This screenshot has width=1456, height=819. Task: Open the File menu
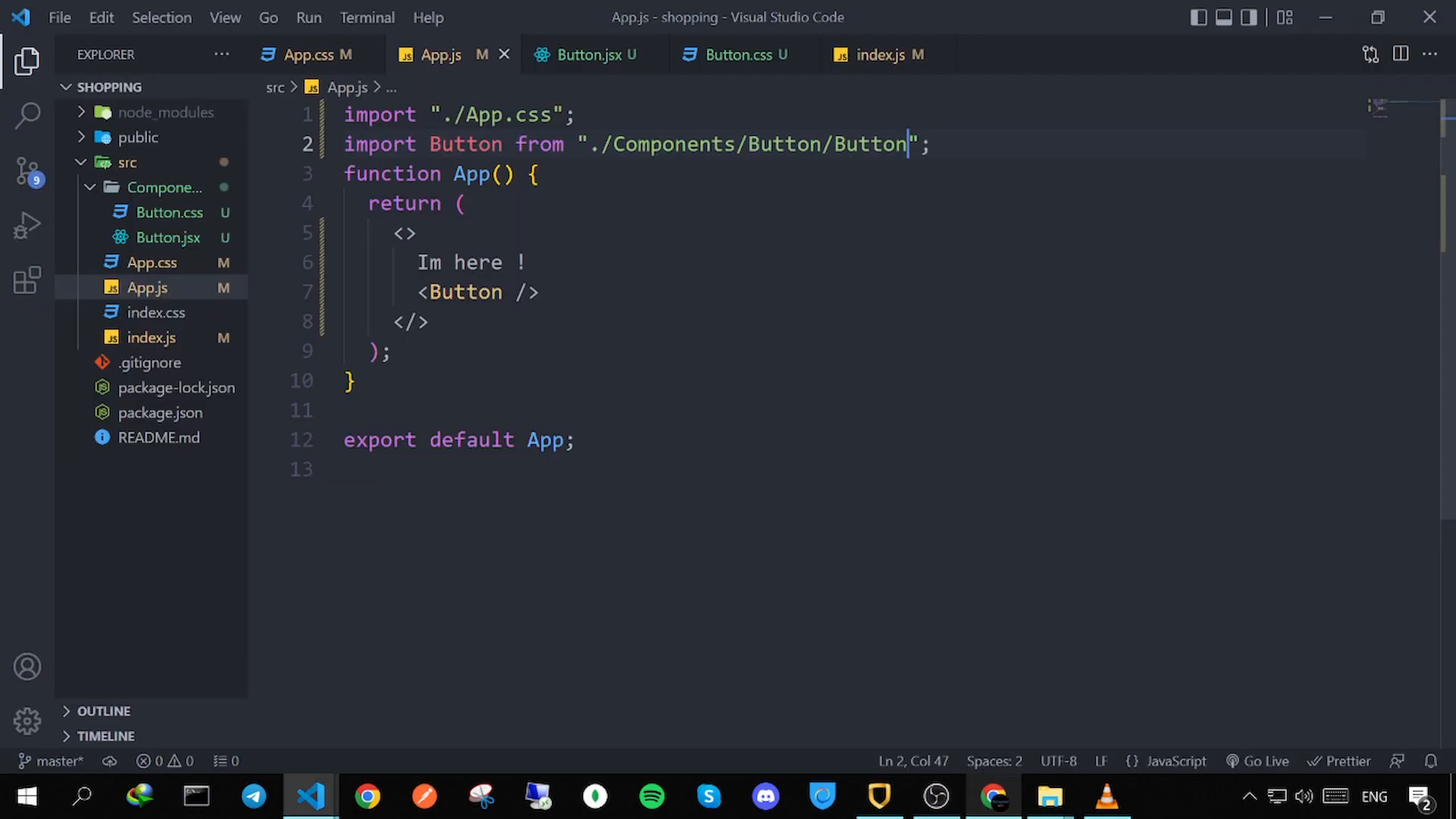coord(59,17)
